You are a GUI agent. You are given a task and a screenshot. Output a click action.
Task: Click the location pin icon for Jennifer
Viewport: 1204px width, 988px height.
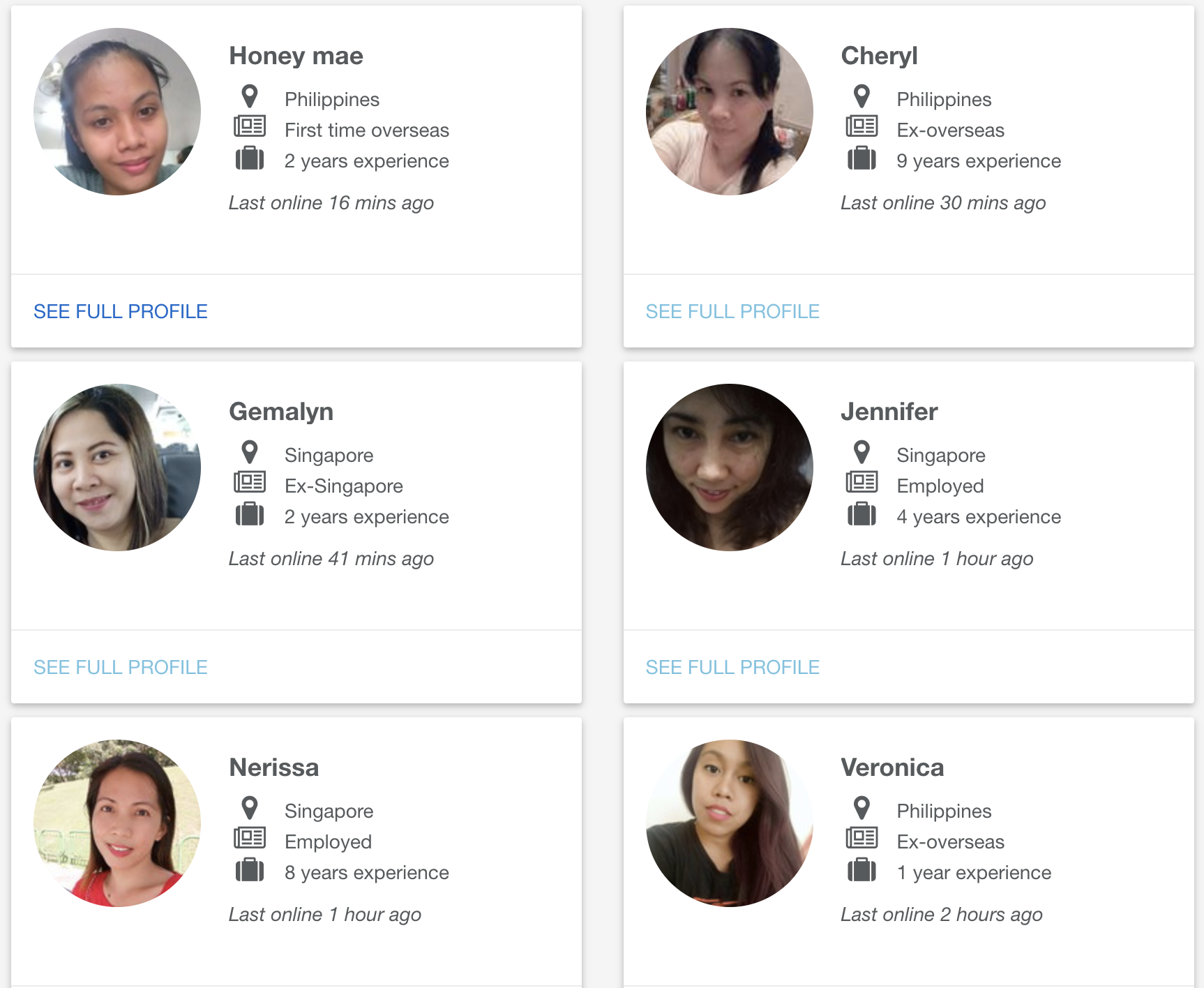click(x=861, y=453)
